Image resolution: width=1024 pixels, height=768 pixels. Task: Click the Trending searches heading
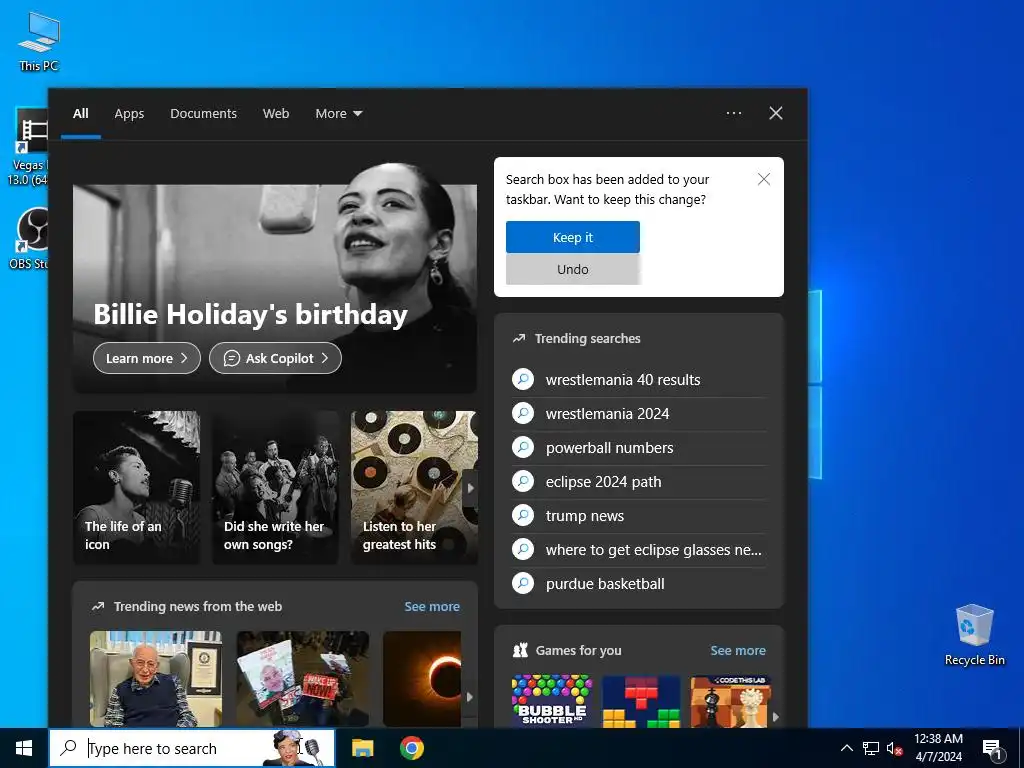(x=587, y=338)
